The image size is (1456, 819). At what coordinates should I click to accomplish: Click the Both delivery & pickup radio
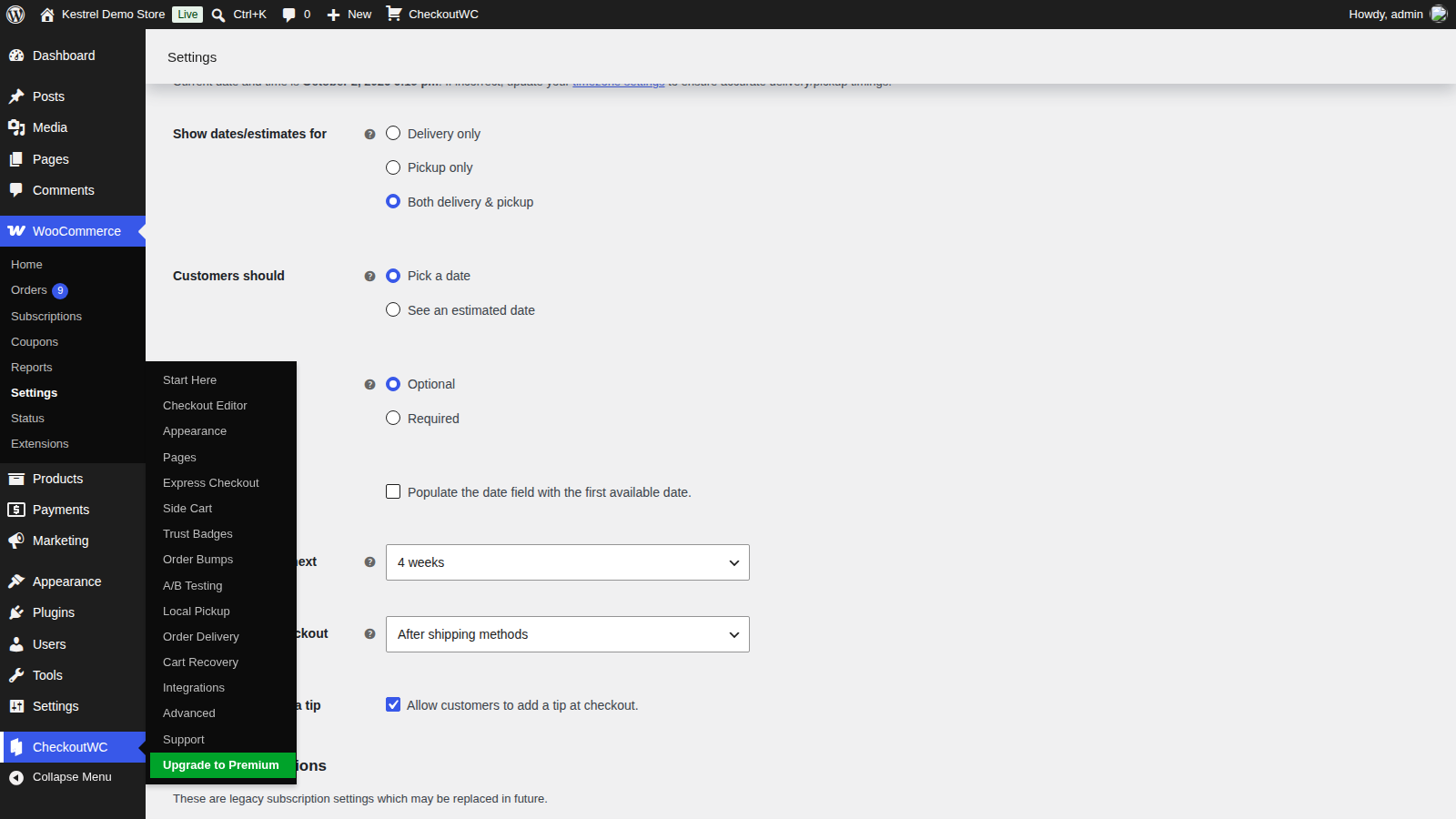393,201
